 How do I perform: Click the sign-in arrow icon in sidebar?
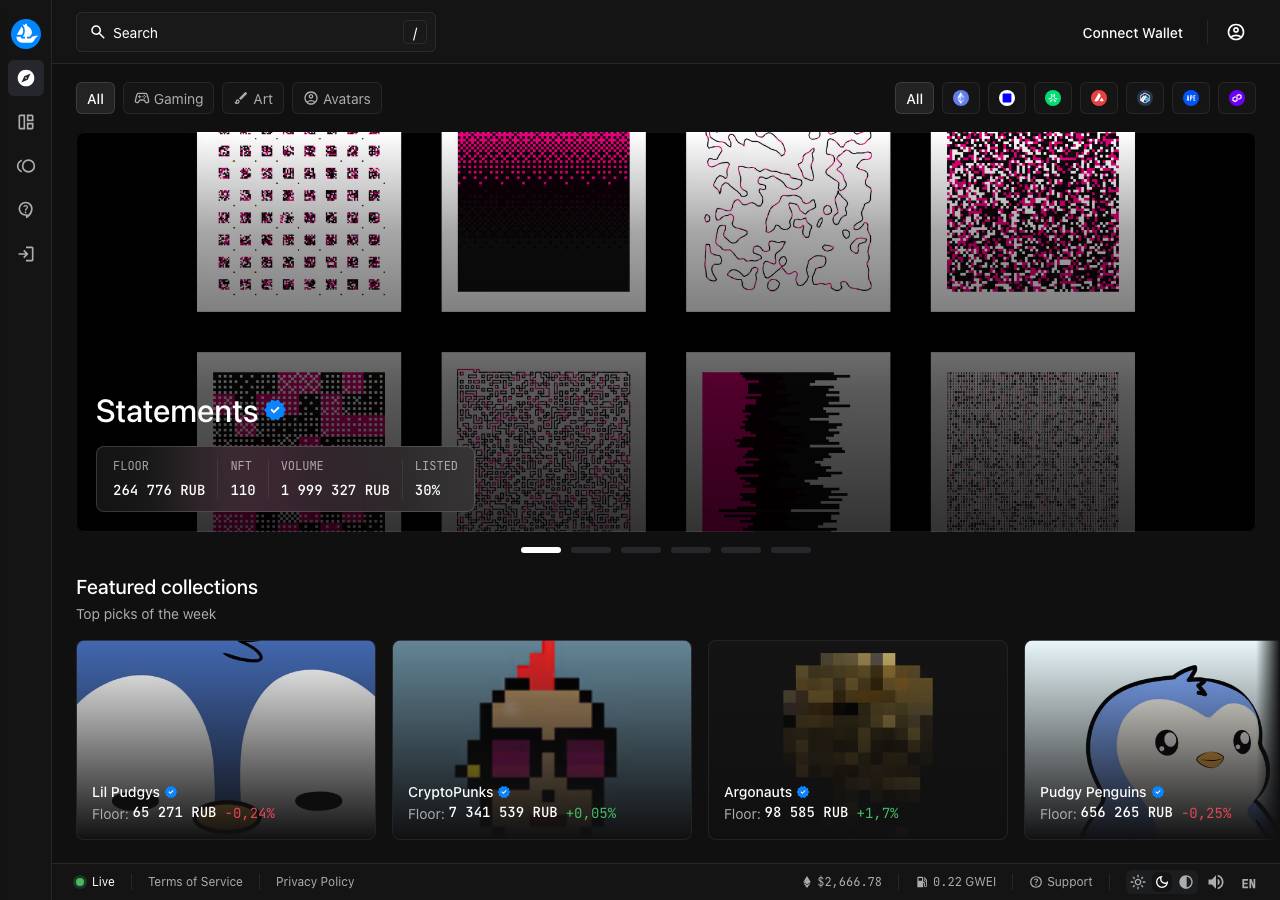(26, 254)
